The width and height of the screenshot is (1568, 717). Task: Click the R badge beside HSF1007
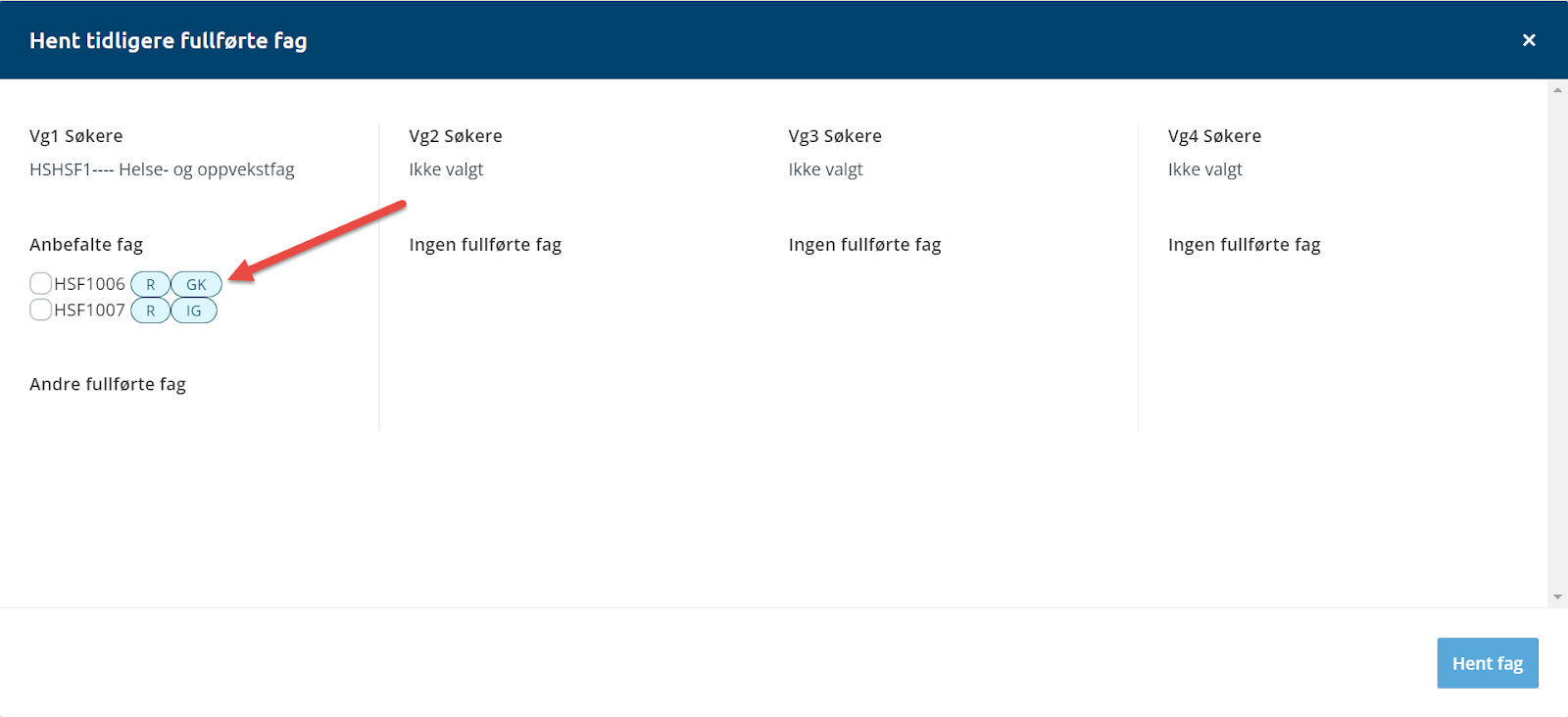click(150, 311)
